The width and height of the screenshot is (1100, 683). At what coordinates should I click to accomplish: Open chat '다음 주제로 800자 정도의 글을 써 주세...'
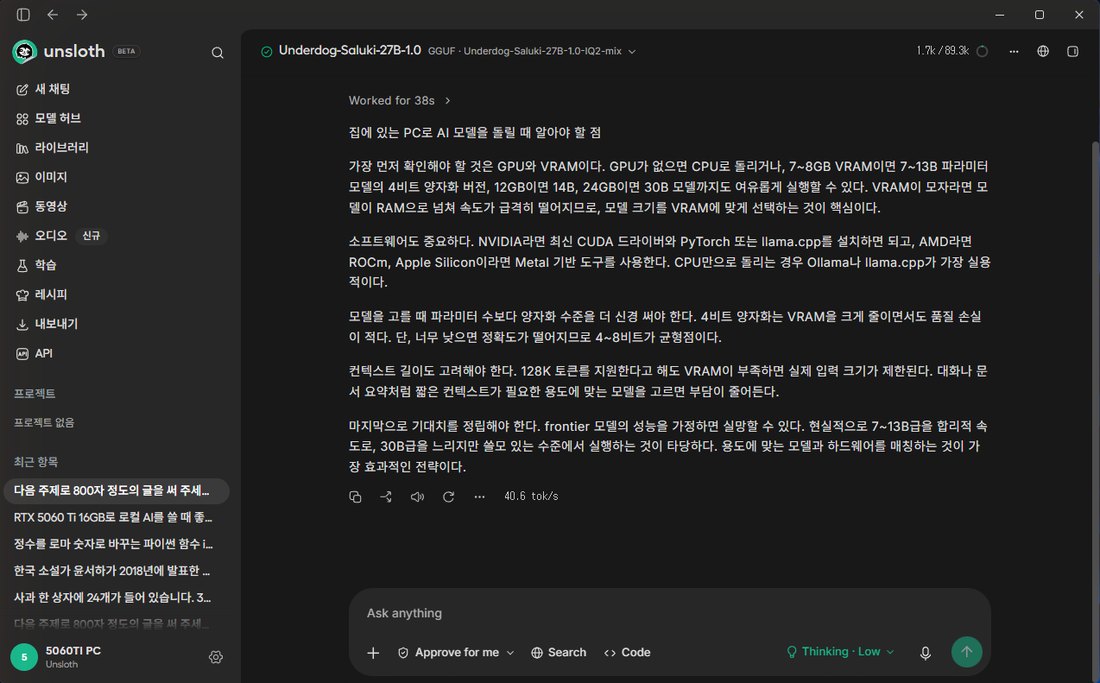tap(116, 491)
